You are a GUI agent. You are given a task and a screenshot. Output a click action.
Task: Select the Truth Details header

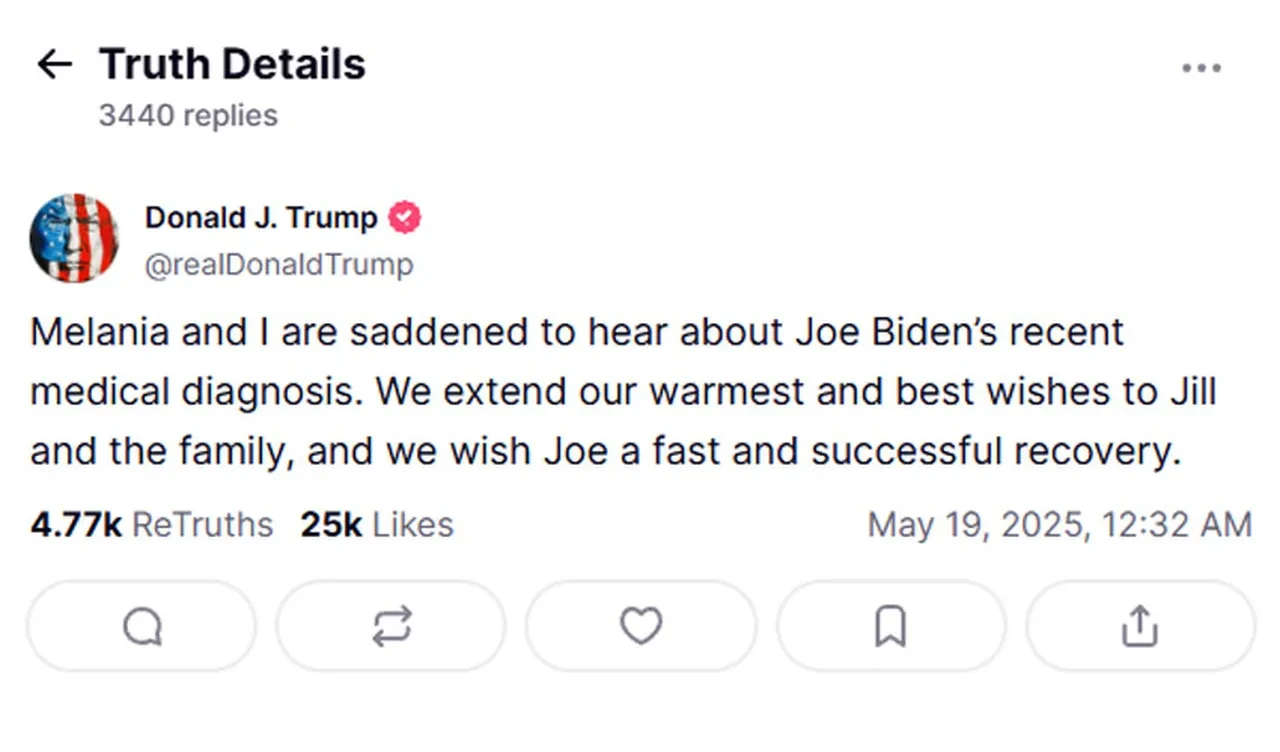pyautogui.click(x=231, y=63)
